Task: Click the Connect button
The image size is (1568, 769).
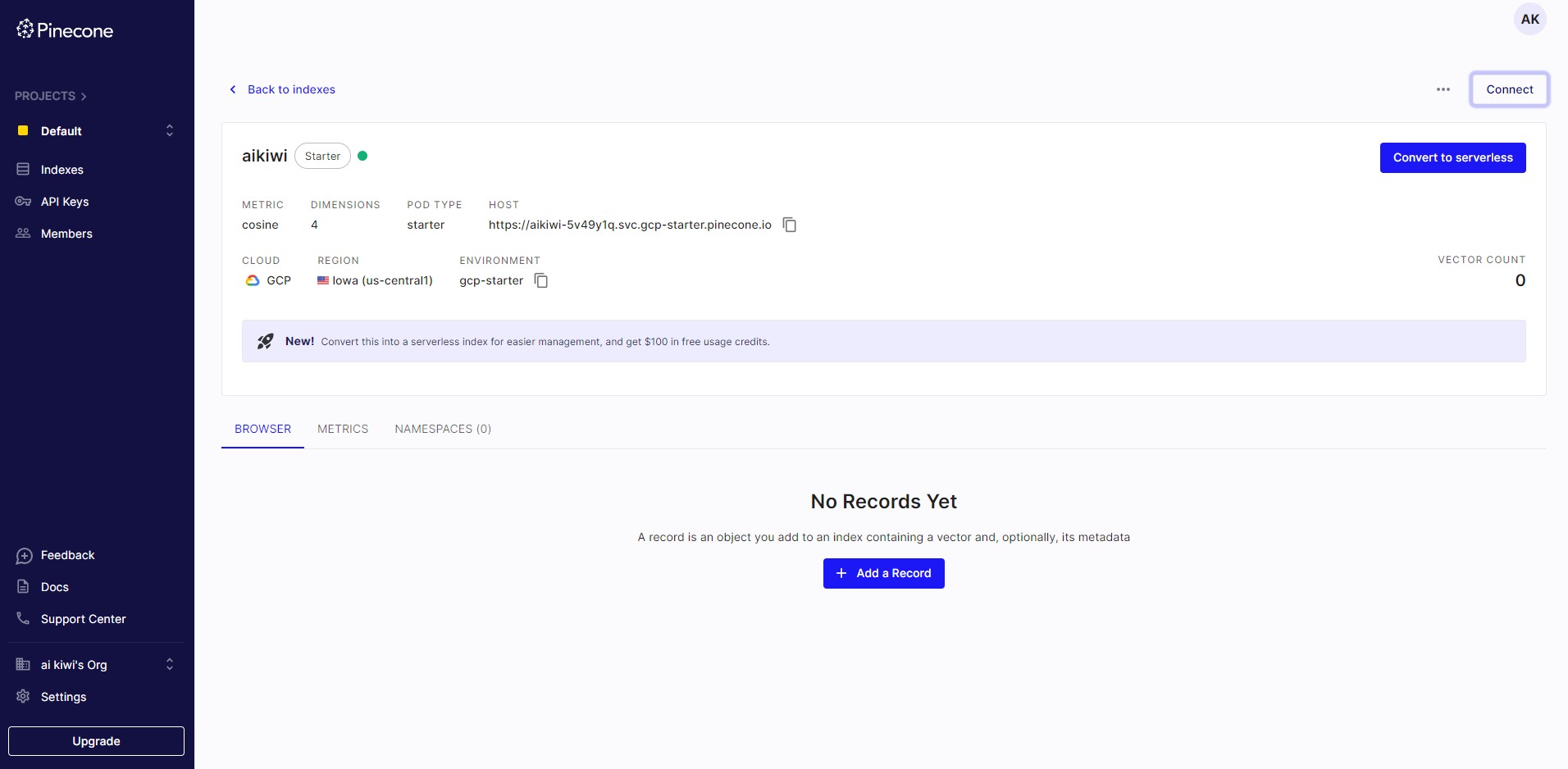Action: [1509, 89]
